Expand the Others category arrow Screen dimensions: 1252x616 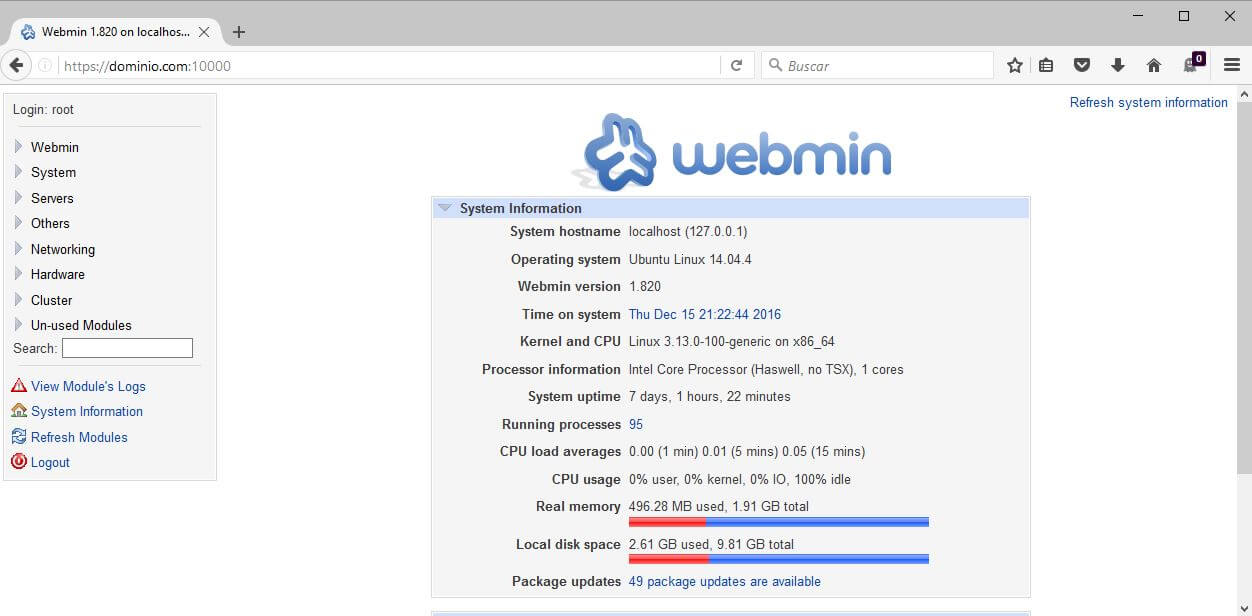pos(18,222)
